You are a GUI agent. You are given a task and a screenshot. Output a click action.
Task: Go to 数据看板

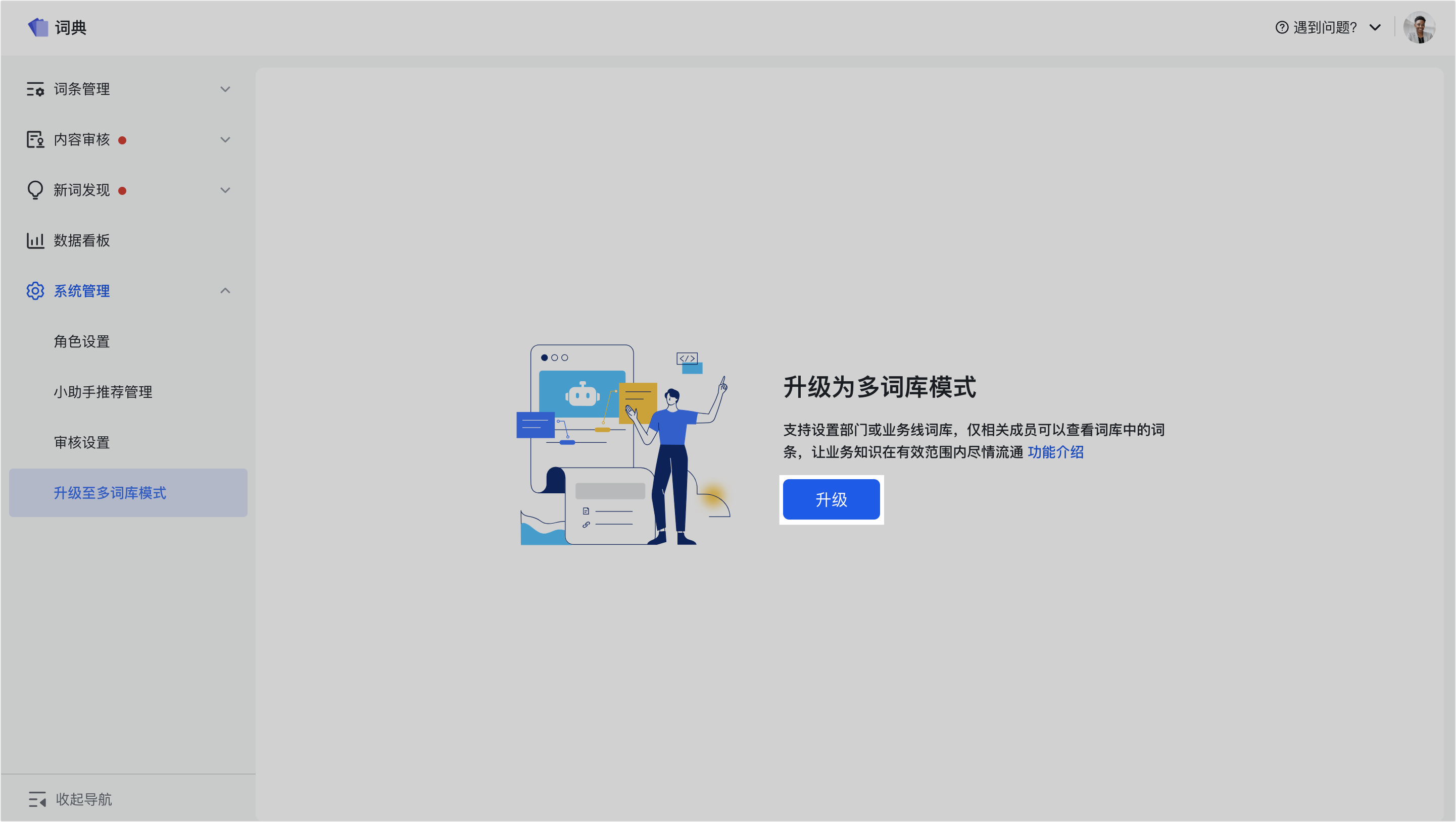tap(128, 241)
